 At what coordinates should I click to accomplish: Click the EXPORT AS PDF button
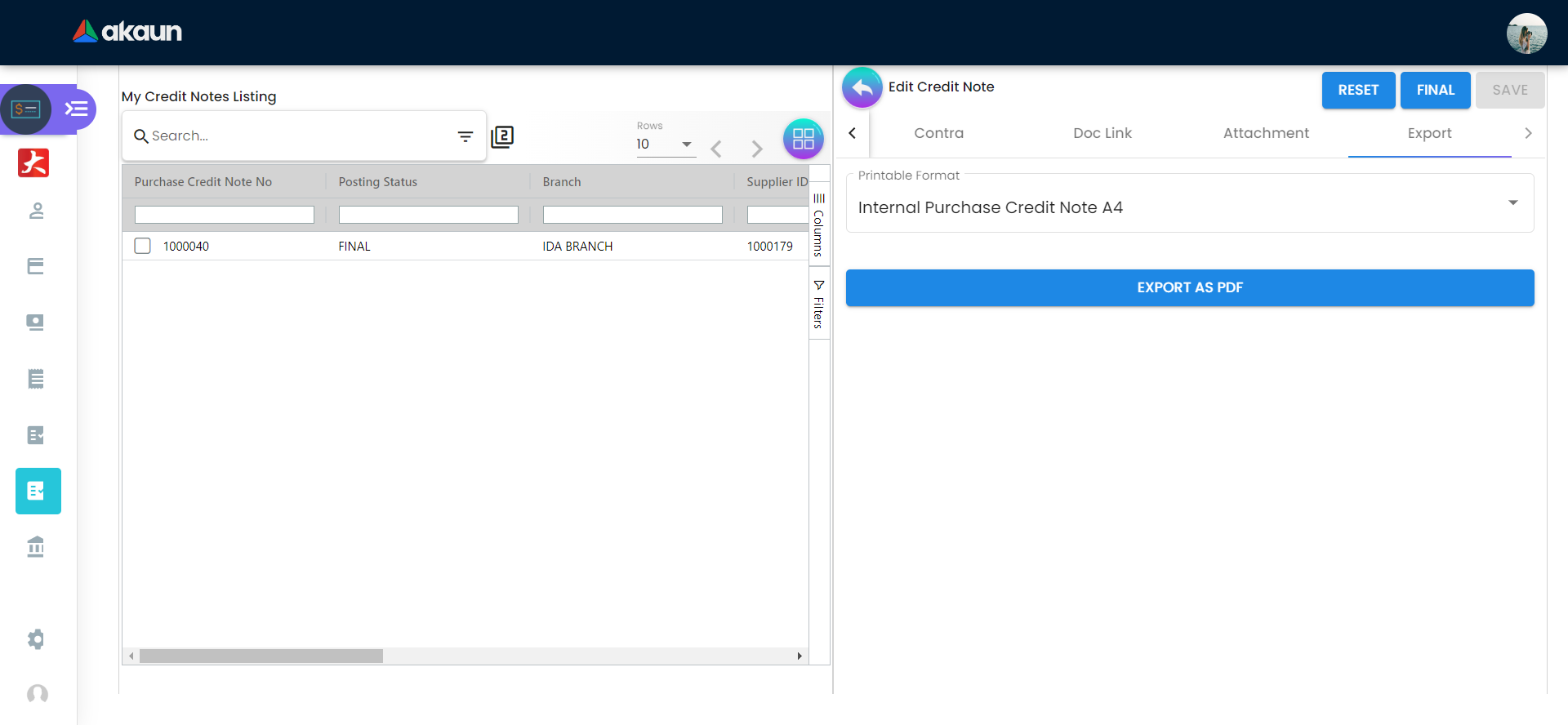pyautogui.click(x=1189, y=287)
